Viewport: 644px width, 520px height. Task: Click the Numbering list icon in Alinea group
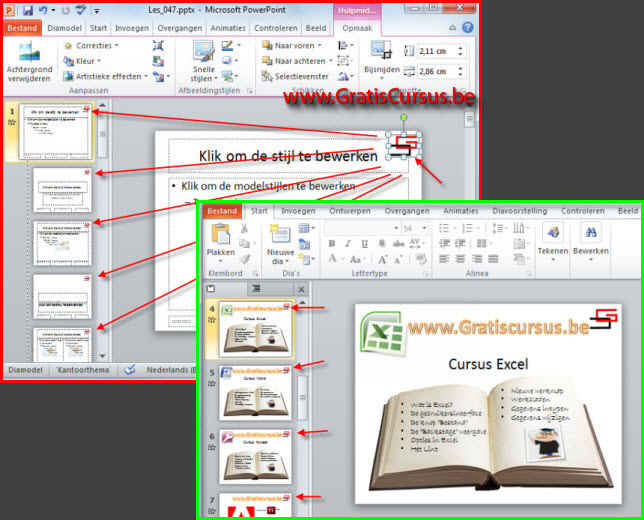467,228
